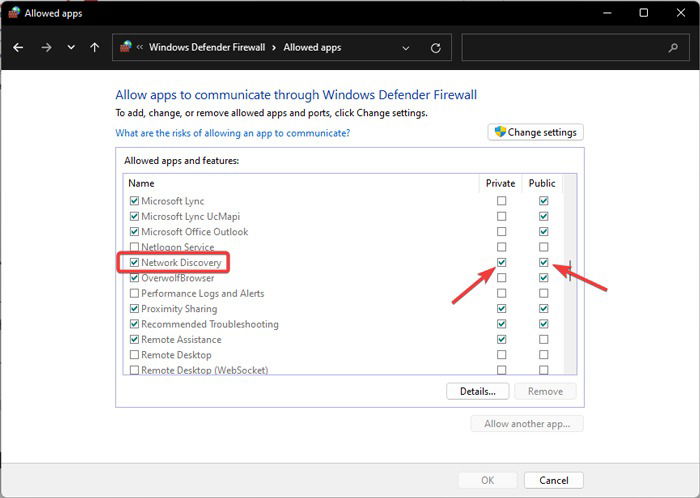This screenshot has height=498, width=700.
Task: Click the Allowed apps breadcrumb
Action: point(312,47)
